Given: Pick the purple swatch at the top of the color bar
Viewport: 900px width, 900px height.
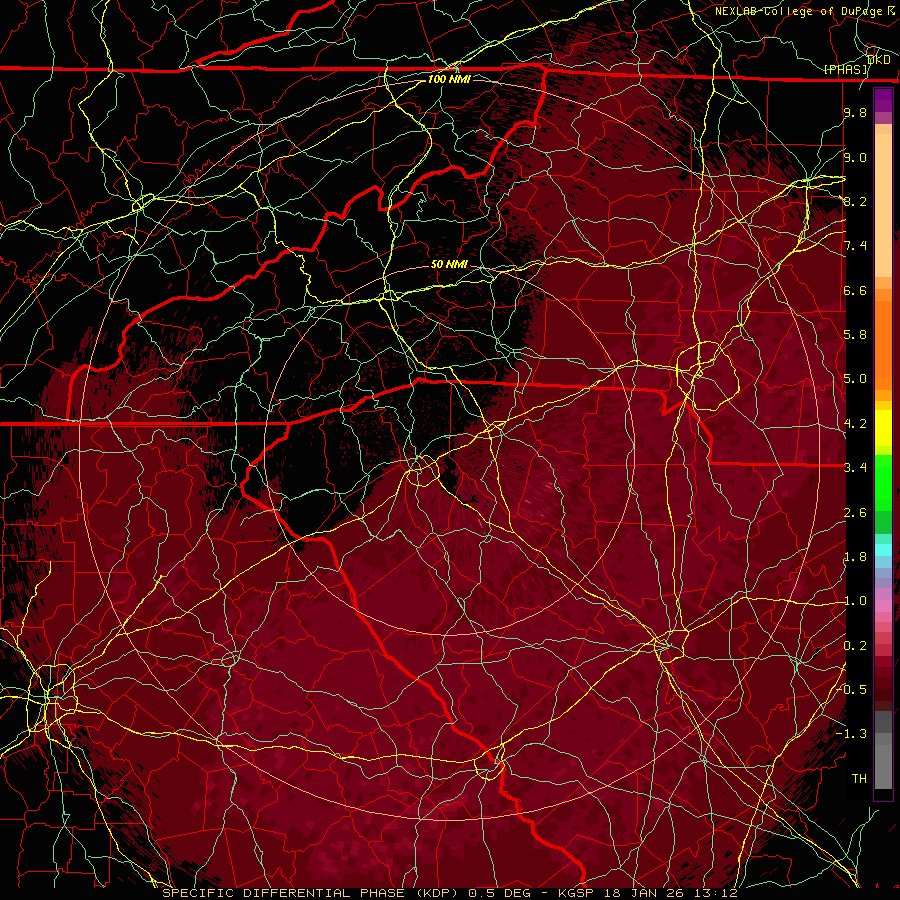Looking at the screenshot, I should pos(883,100).
